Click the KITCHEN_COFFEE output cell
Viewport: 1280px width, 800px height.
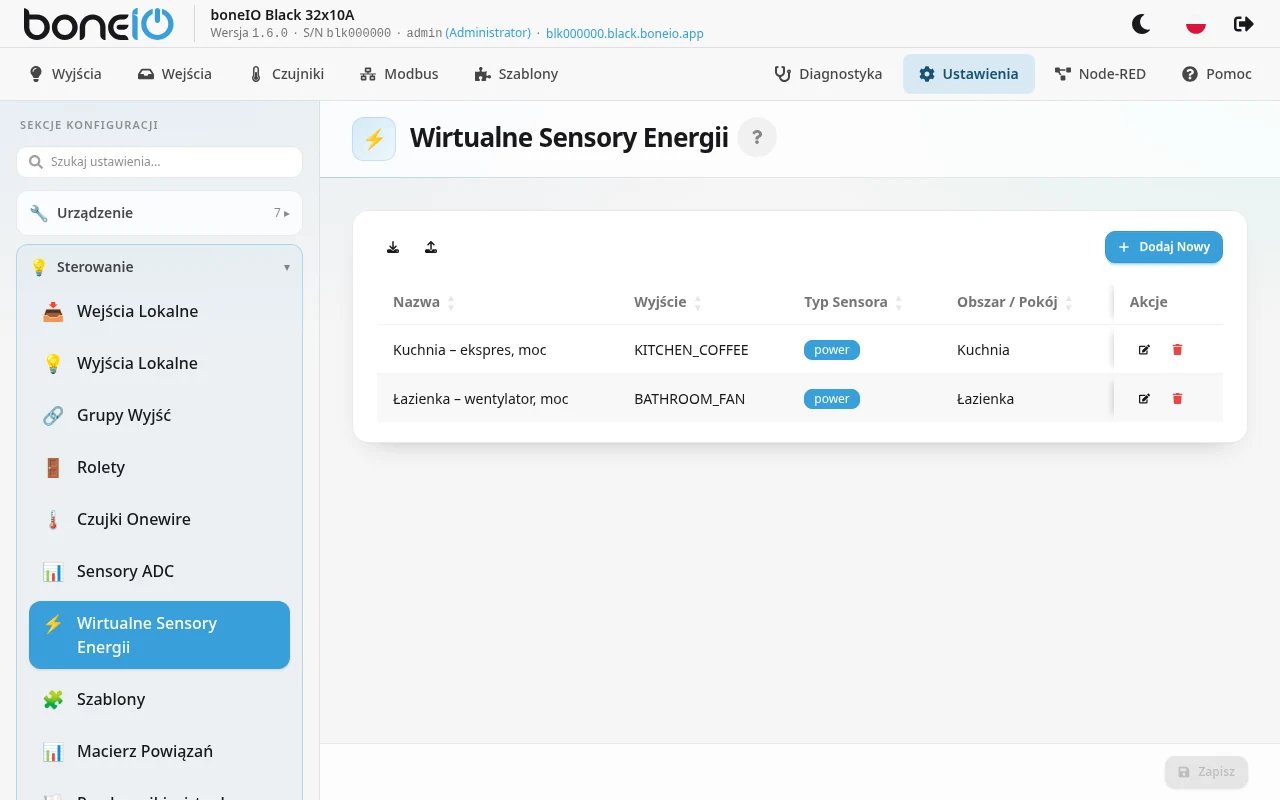[691, 350]
